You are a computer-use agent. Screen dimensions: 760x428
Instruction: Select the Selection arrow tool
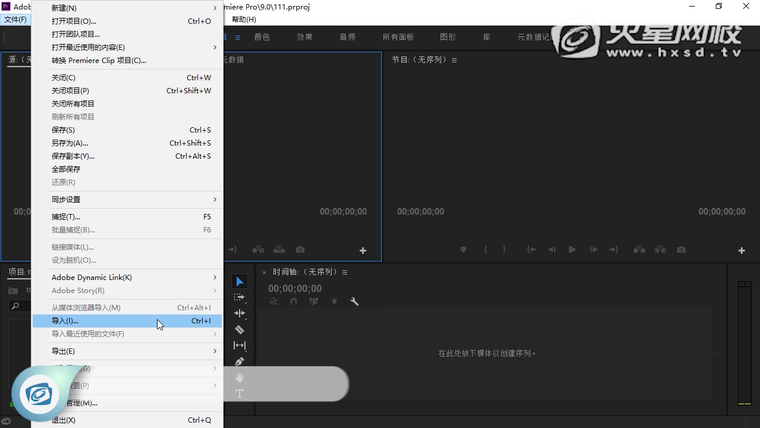[x=239, y=281]
